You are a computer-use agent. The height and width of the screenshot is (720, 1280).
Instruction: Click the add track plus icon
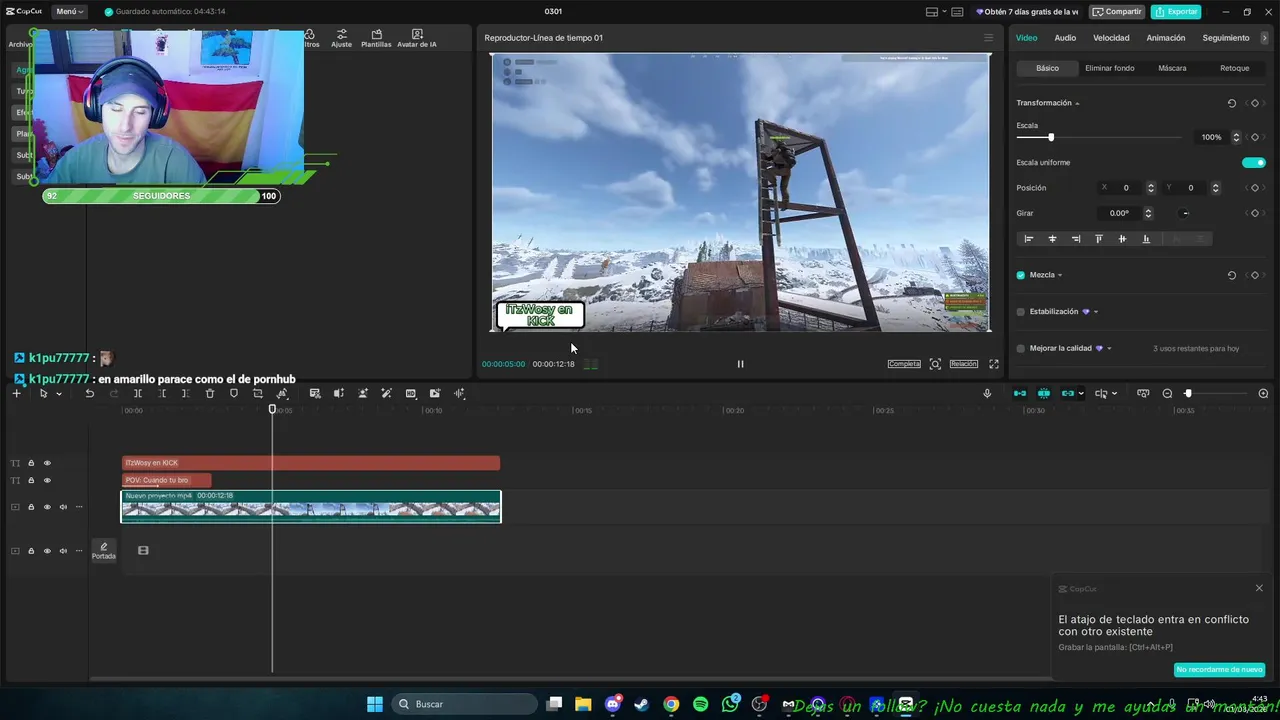click(x=16, y=394)
